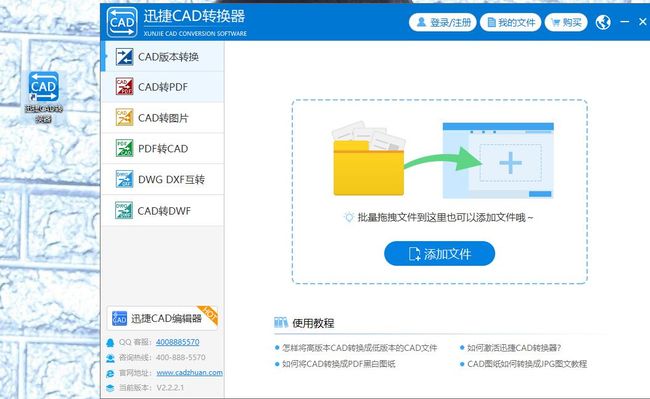Switch to CAD转图片 mode
This screenshot has width=650, height=399.
click(162, 118)
